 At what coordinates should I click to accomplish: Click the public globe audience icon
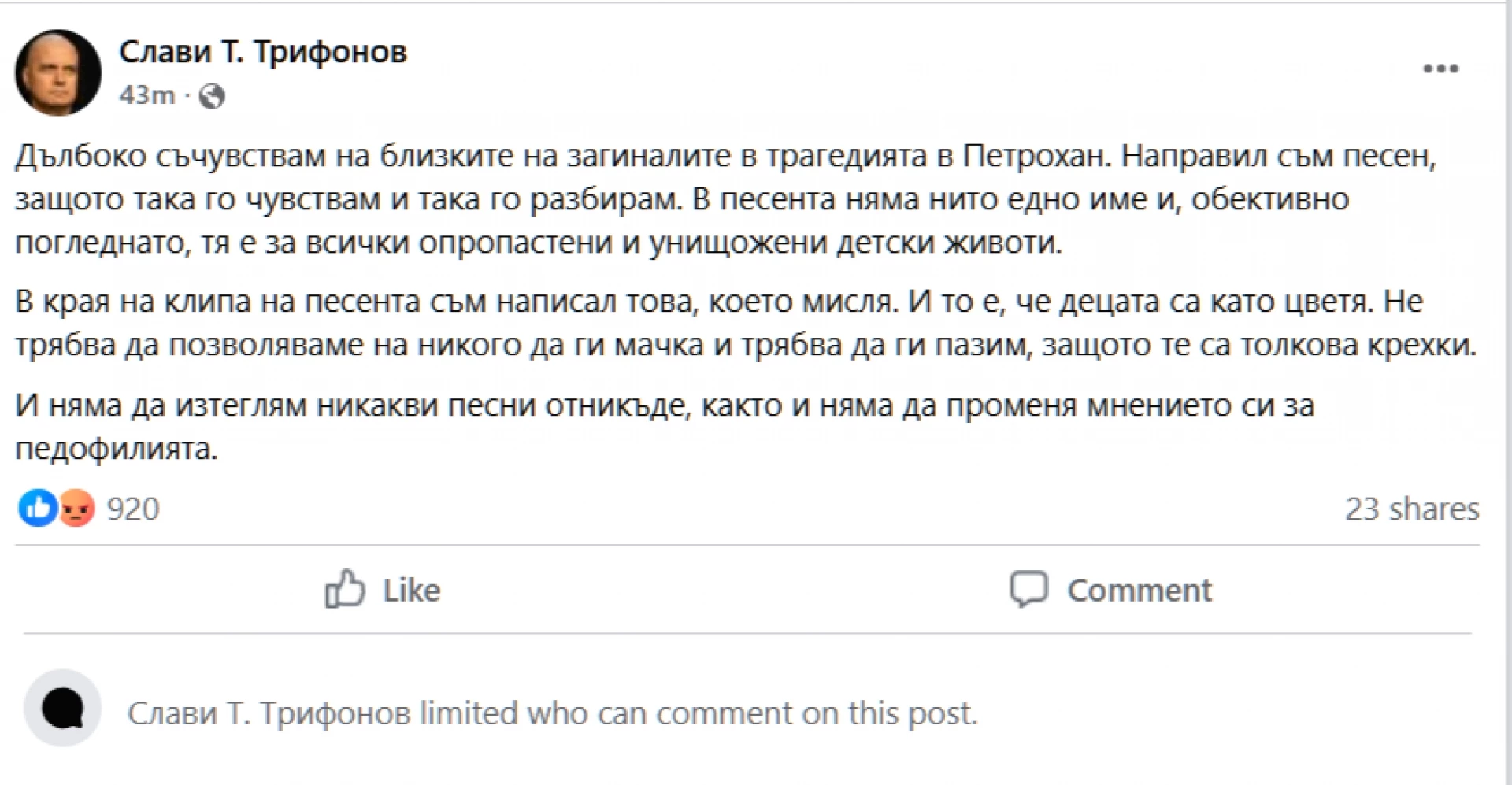point(211,96)
